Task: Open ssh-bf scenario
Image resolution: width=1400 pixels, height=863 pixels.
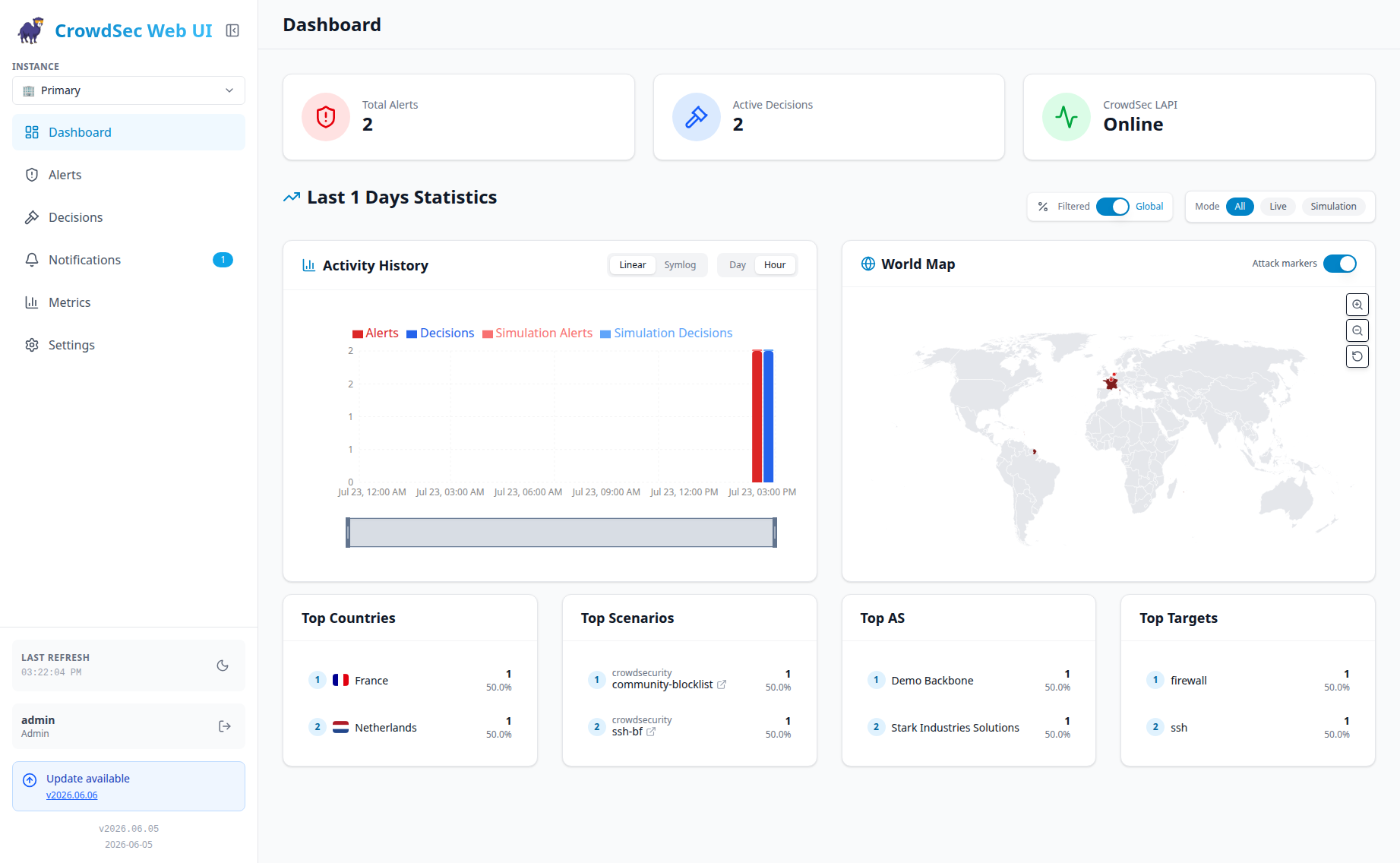Action: 627,732
